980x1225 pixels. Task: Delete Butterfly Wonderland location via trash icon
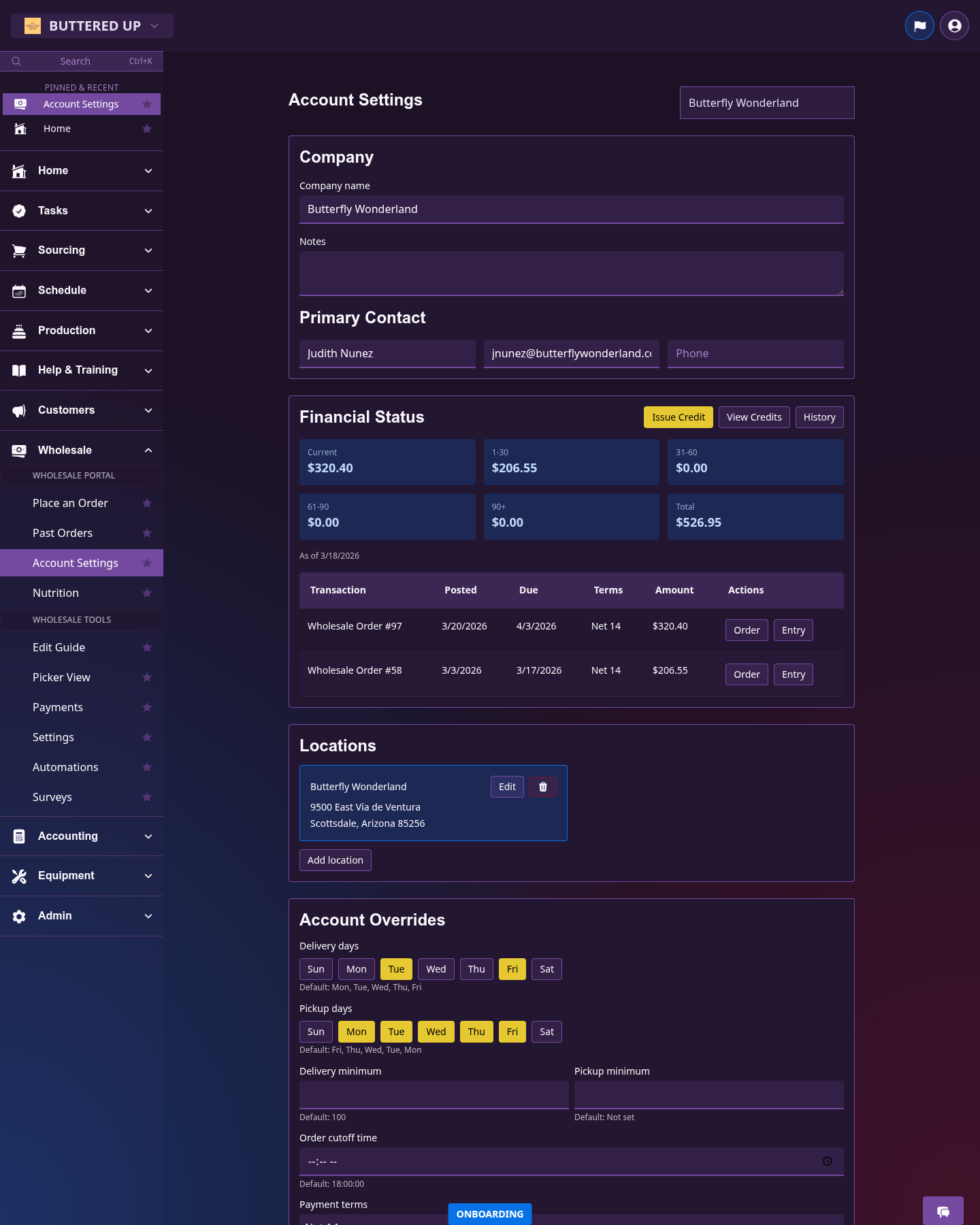(543, 787)
